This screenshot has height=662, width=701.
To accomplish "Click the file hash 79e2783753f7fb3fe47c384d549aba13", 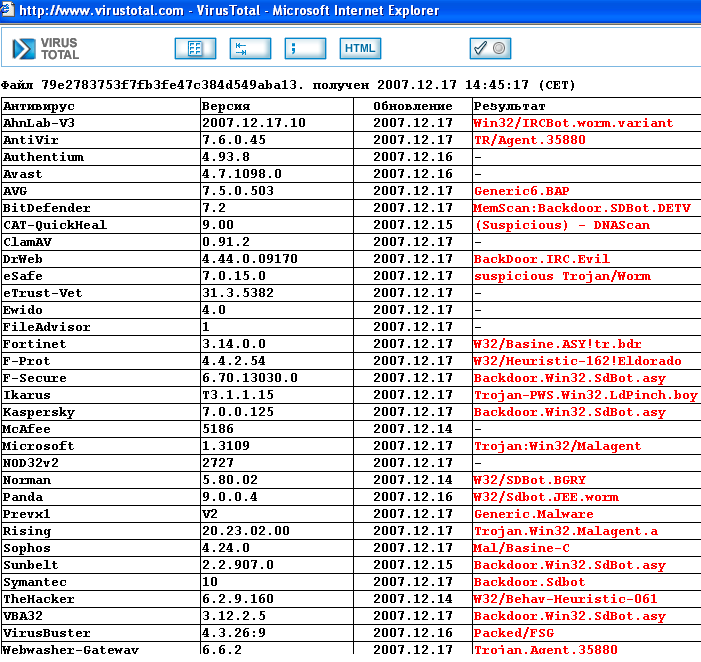I will (x=169, y=84).
